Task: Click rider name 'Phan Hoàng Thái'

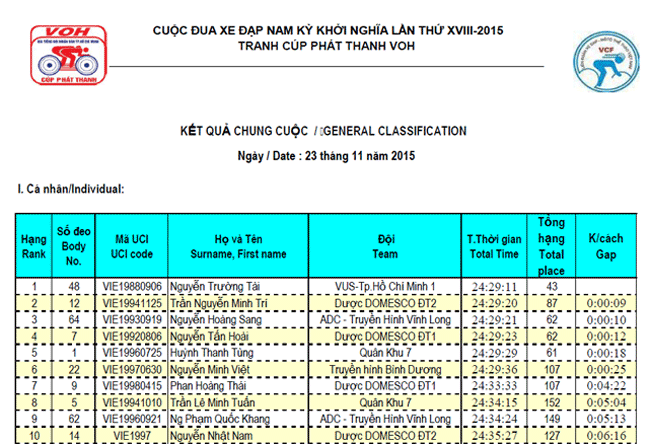Action: (x=208, y=386)
